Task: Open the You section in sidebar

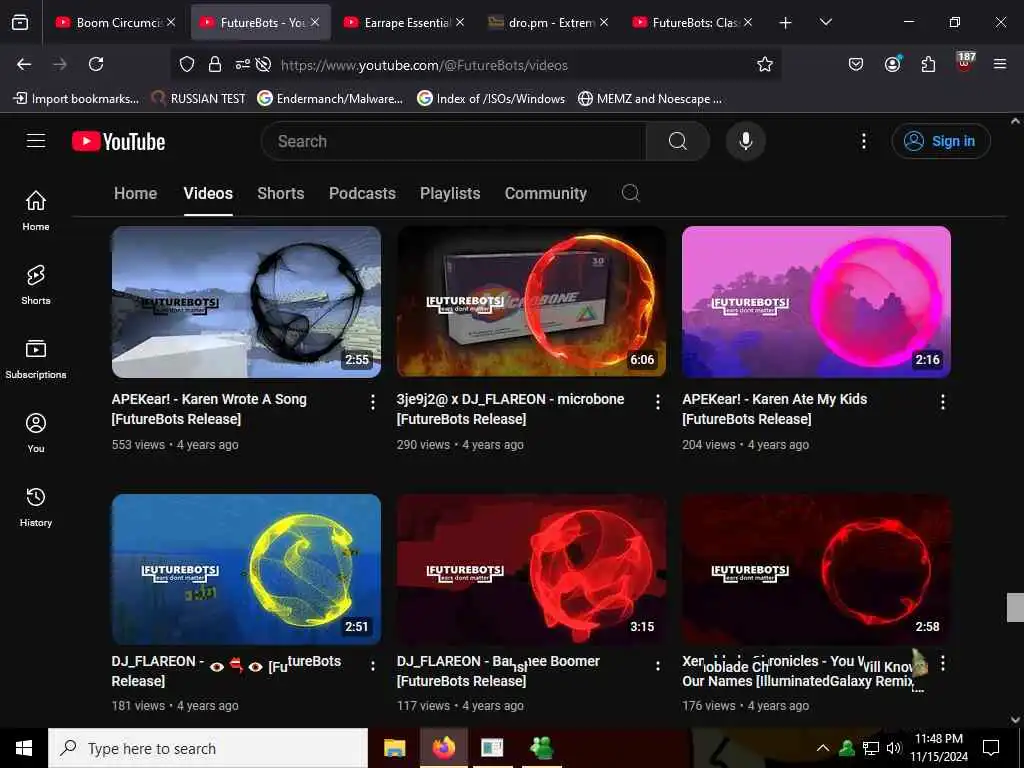Action: pos(36,432)
